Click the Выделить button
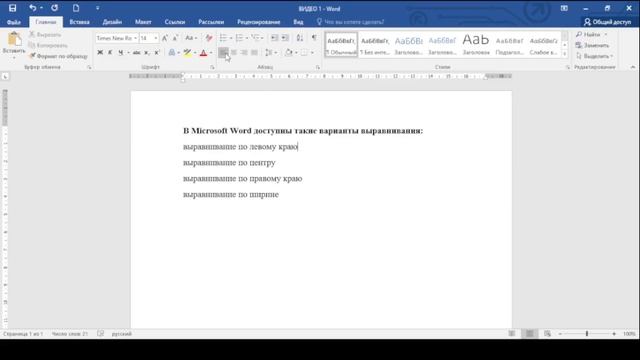The height and width of the screenshot is (360, 640). pyautogui.click(x=594, y=56)
